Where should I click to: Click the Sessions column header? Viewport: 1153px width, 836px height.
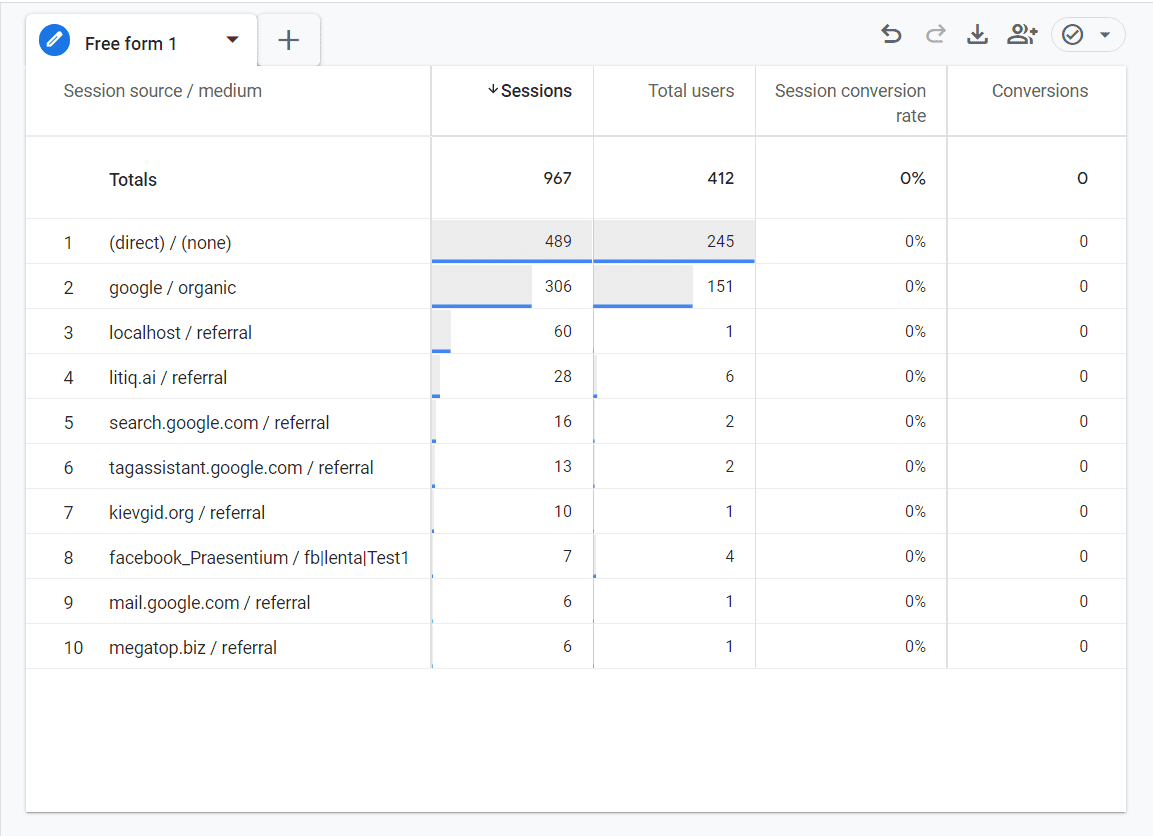click(x=537, y=90)
